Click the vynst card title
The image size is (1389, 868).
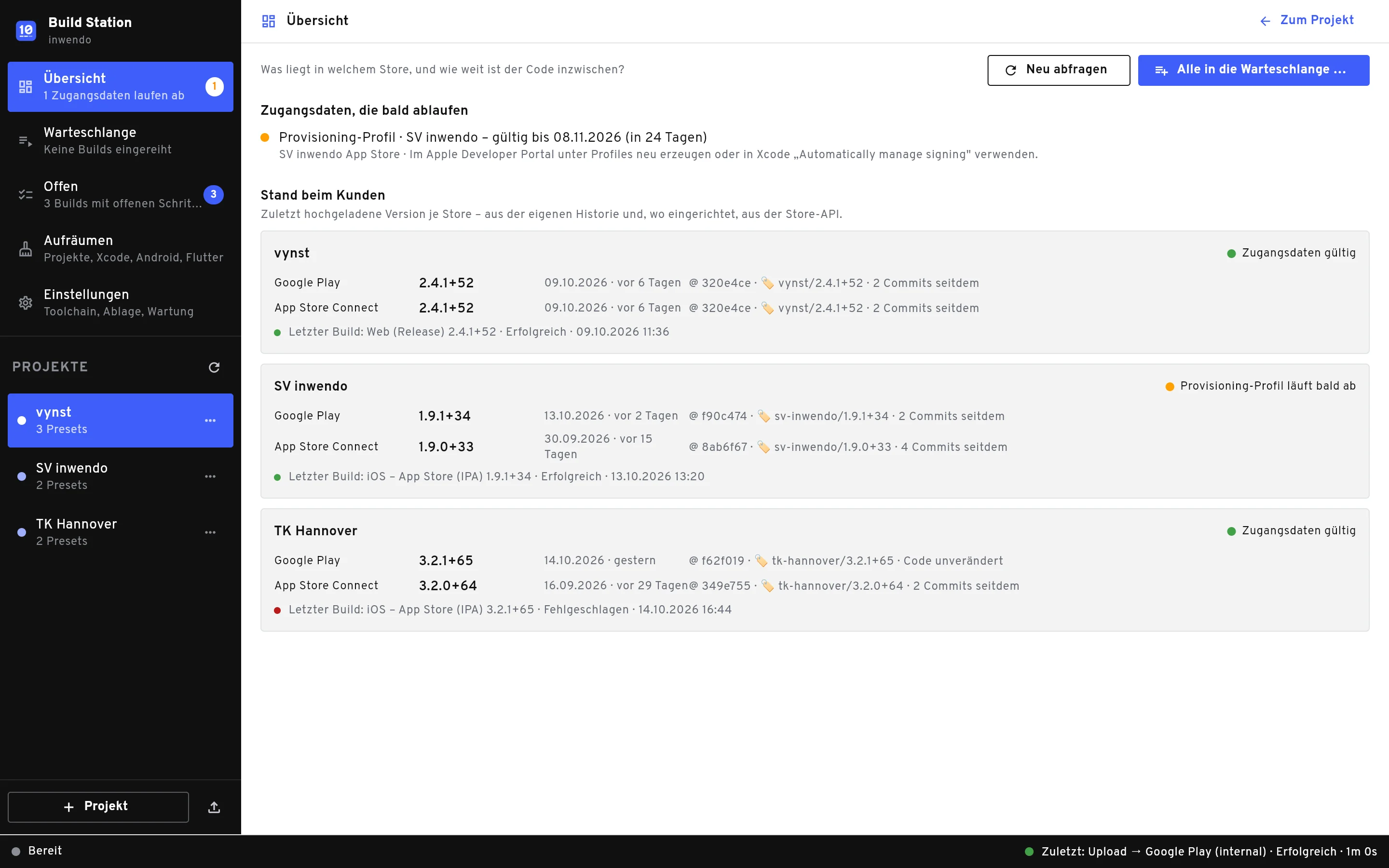tap(292, 253)
